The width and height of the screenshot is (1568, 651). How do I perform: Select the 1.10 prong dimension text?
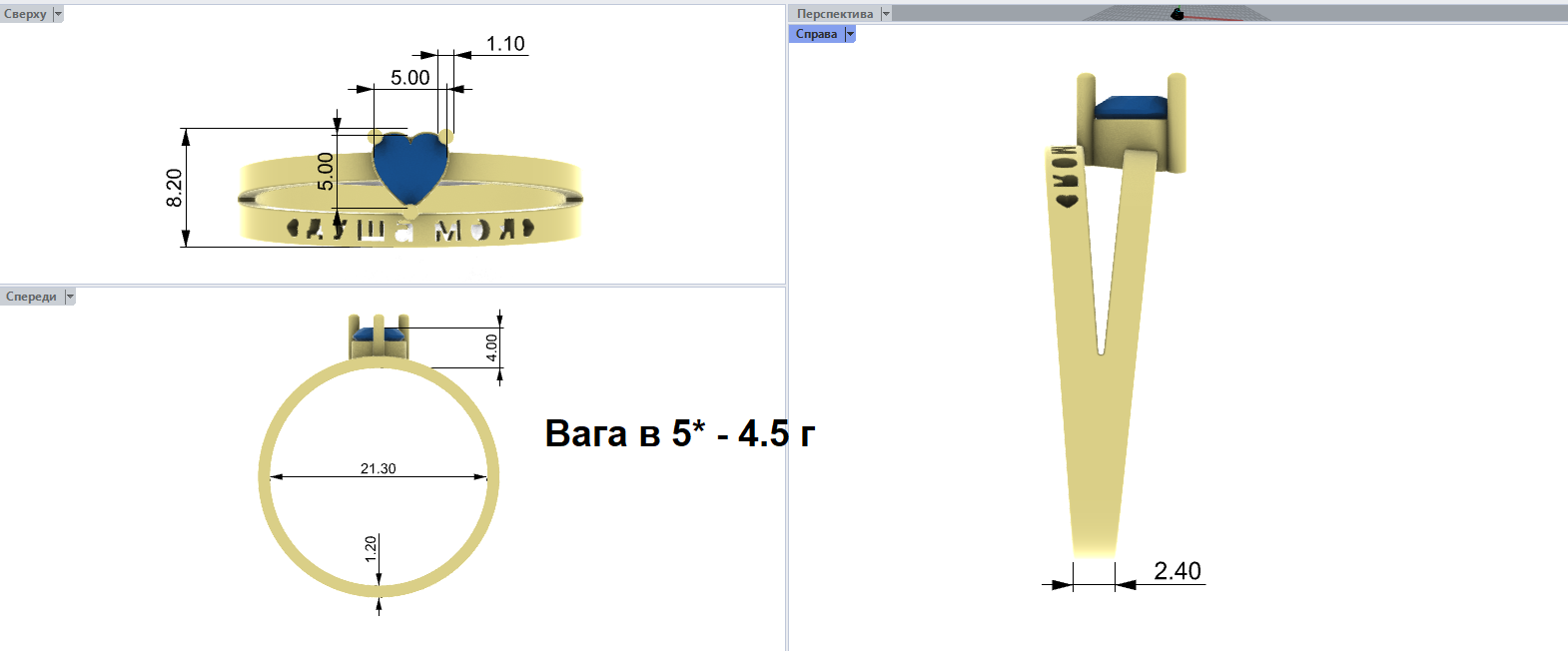coord(505,44)
